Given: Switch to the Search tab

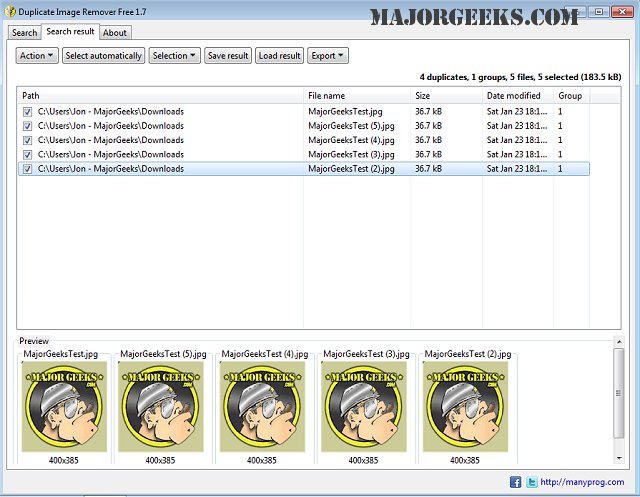Looking at the screenshot, I should point(24,33).
